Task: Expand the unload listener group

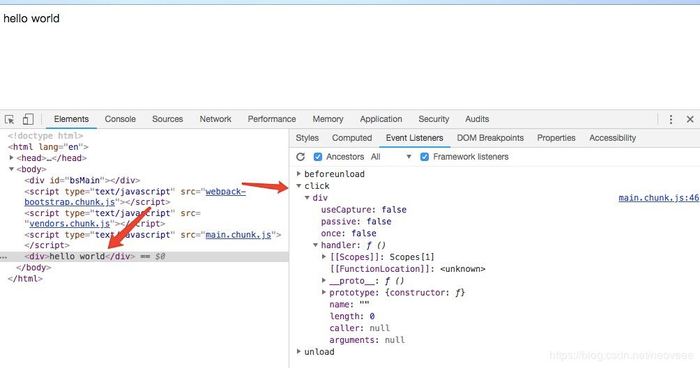Action: (x=299, y=351)
